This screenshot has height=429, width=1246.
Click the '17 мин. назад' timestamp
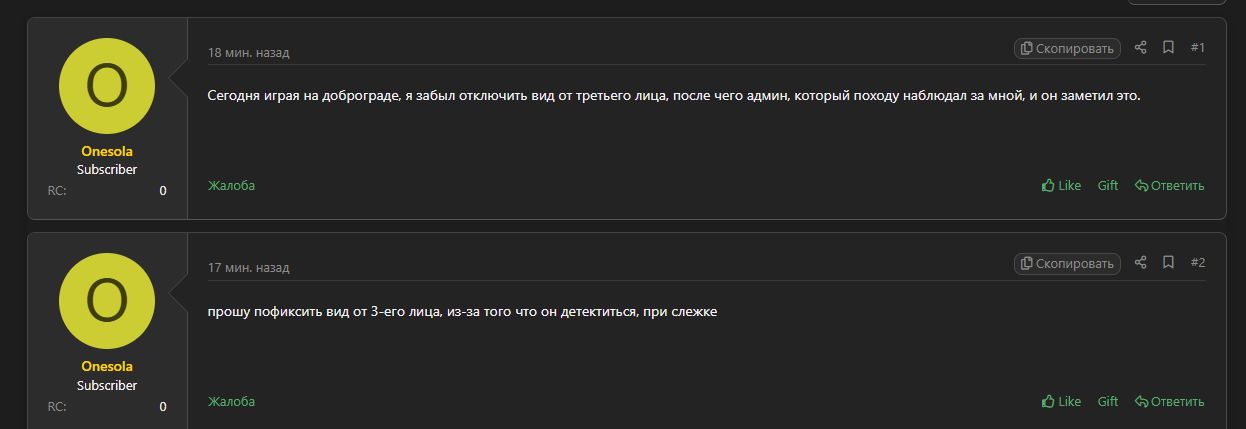[x=248, y=268]
